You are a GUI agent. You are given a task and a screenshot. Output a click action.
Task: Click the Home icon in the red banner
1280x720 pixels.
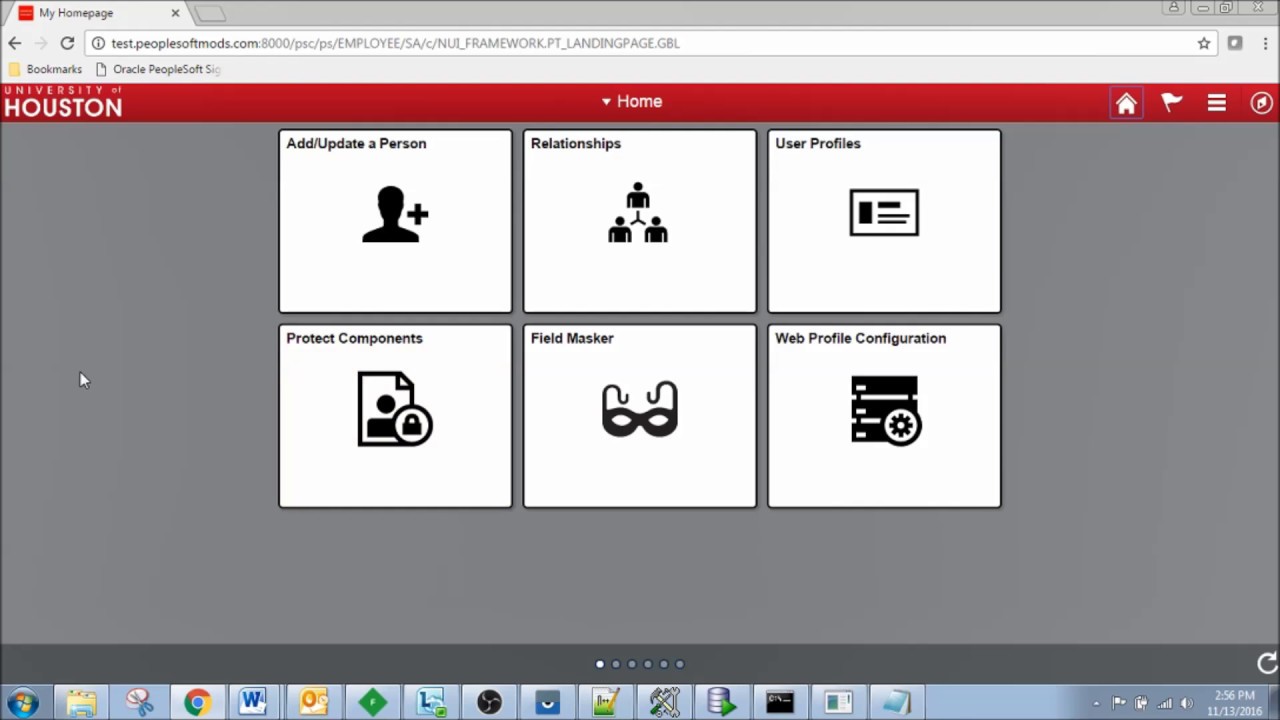(x=1126, y=103)
